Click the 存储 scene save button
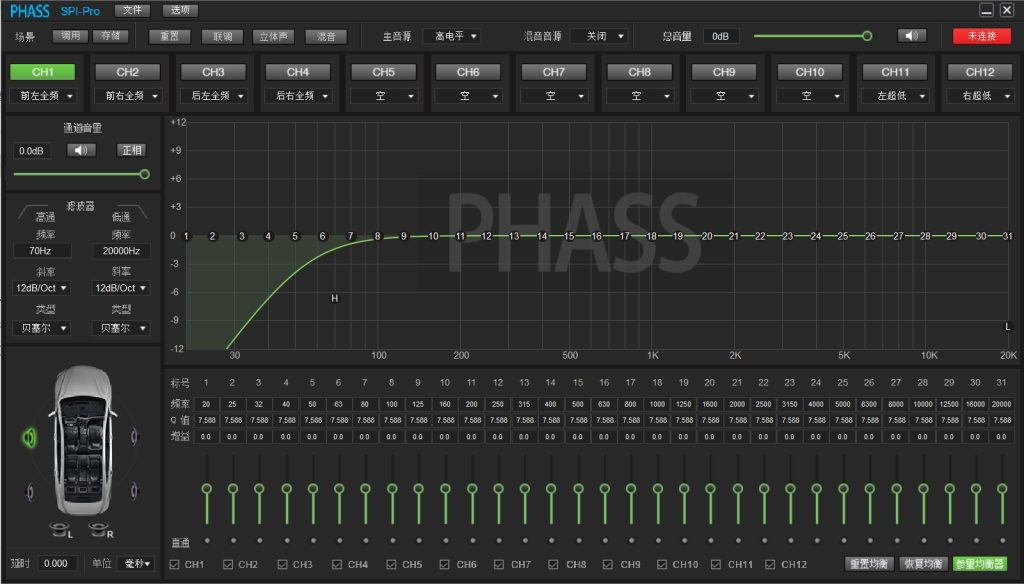 tap(110, 36)
